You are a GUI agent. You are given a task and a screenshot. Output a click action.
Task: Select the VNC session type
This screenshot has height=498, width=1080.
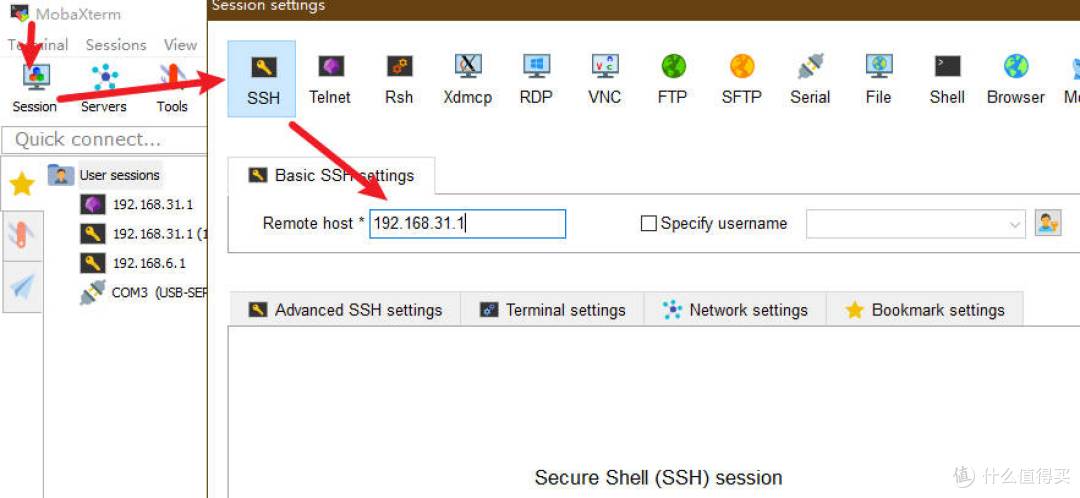click(x=605, y=79)
